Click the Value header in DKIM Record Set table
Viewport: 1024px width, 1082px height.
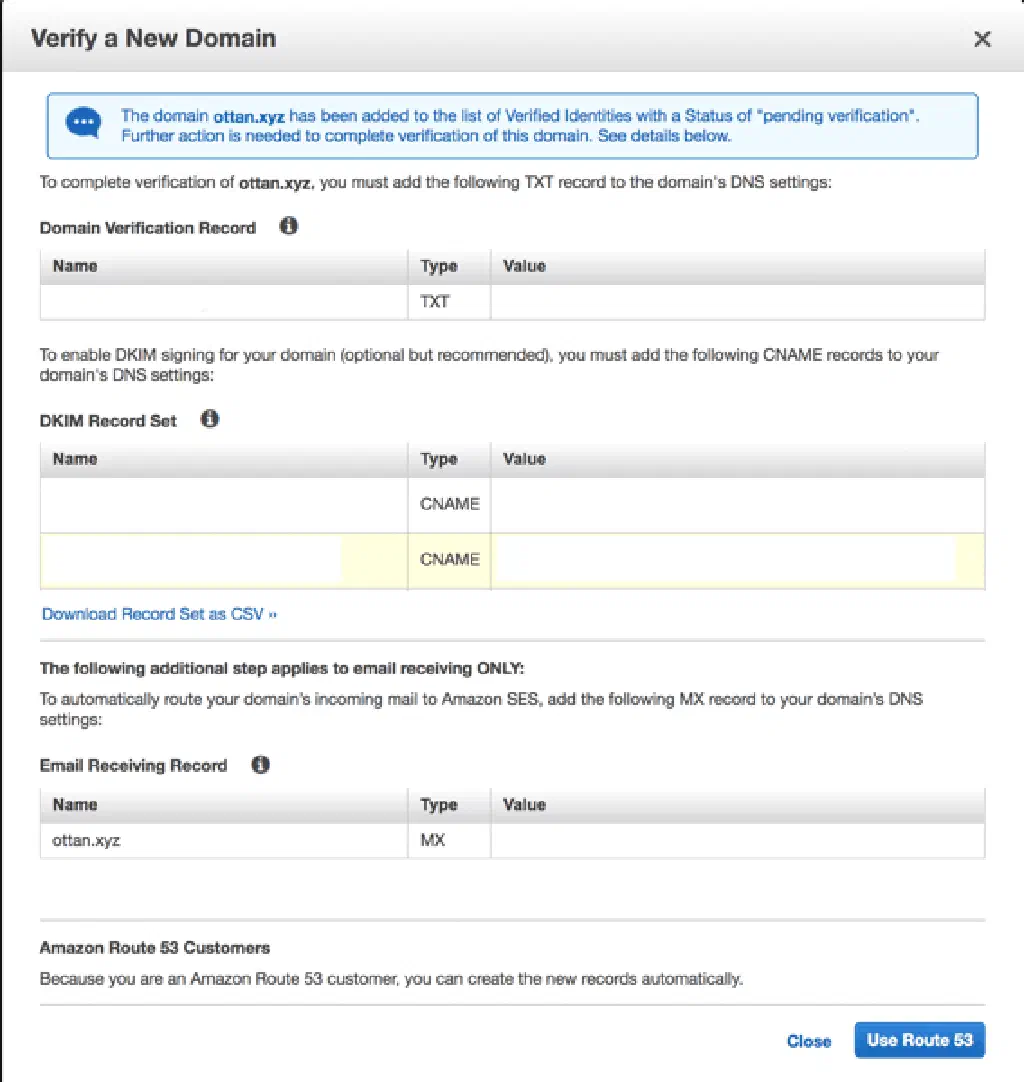pos(524,459)
